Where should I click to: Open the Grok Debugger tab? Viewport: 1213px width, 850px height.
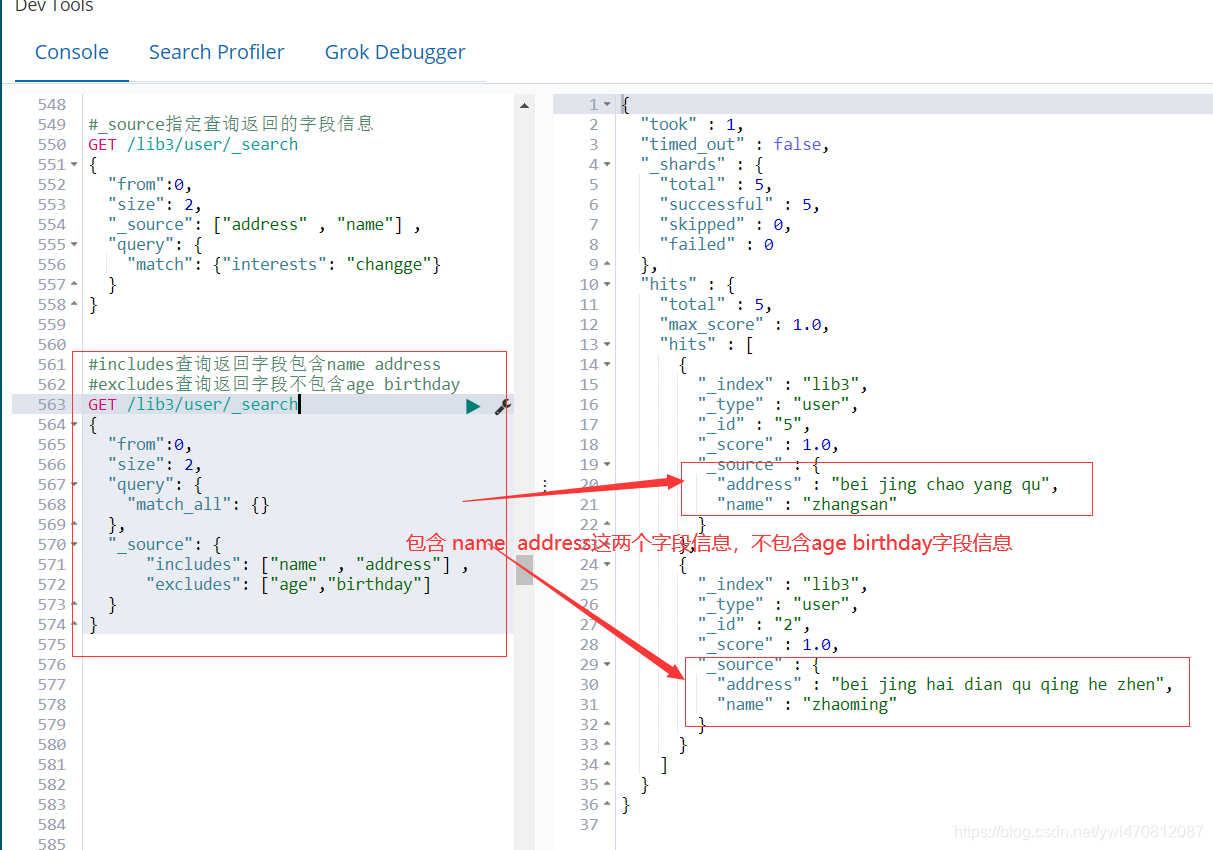click(395, 52)
